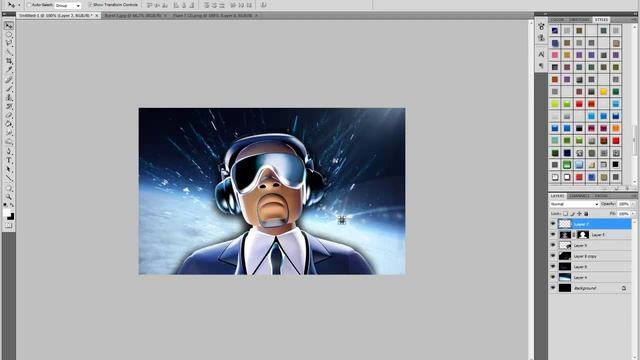This screenshot has width=640, height=360.
Task: Click Align Left Edges in options bar
Action: (x=176, y=5)
